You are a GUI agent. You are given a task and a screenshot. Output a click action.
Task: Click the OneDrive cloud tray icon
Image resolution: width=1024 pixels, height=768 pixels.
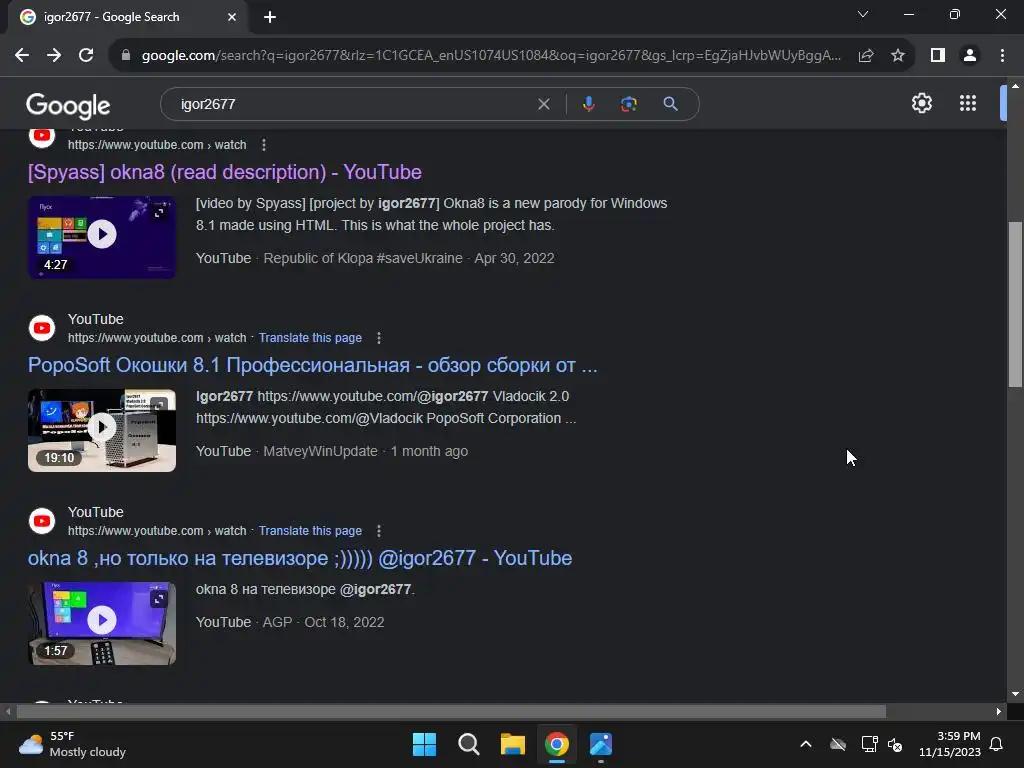tap(838, 744)
